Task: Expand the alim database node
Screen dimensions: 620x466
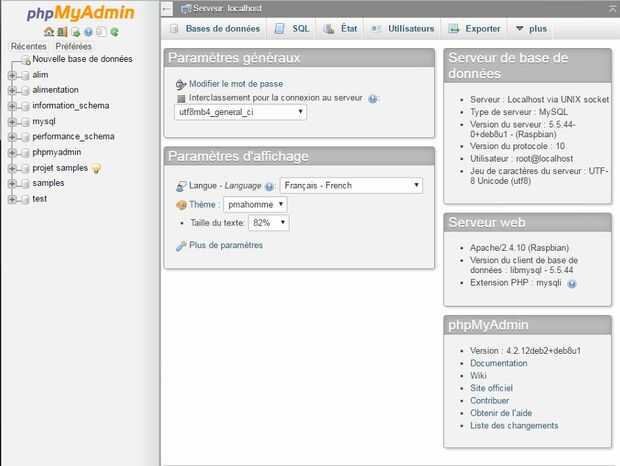Action: [x=12, y=75]
